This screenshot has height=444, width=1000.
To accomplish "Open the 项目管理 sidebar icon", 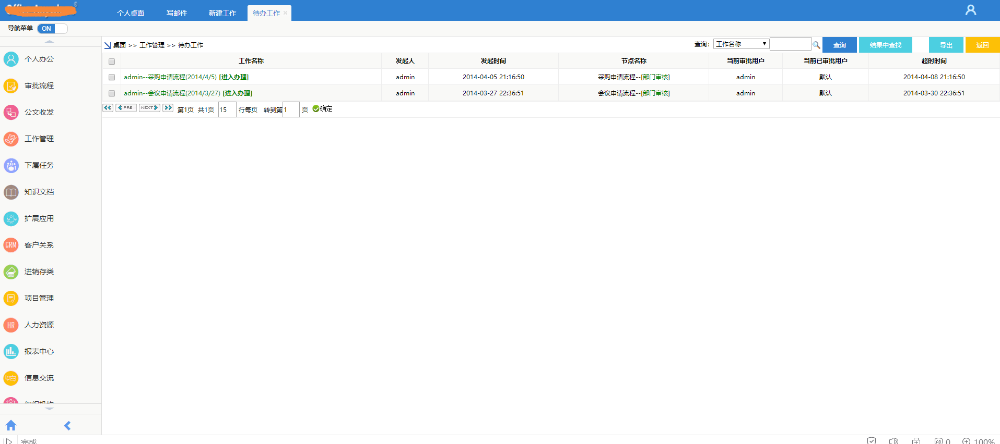I will pos(11,298).
